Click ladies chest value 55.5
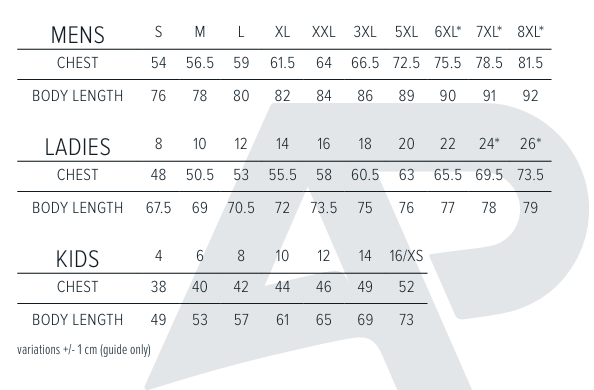The height and width of the screenshot is (390, 594). tap(283, 175)
